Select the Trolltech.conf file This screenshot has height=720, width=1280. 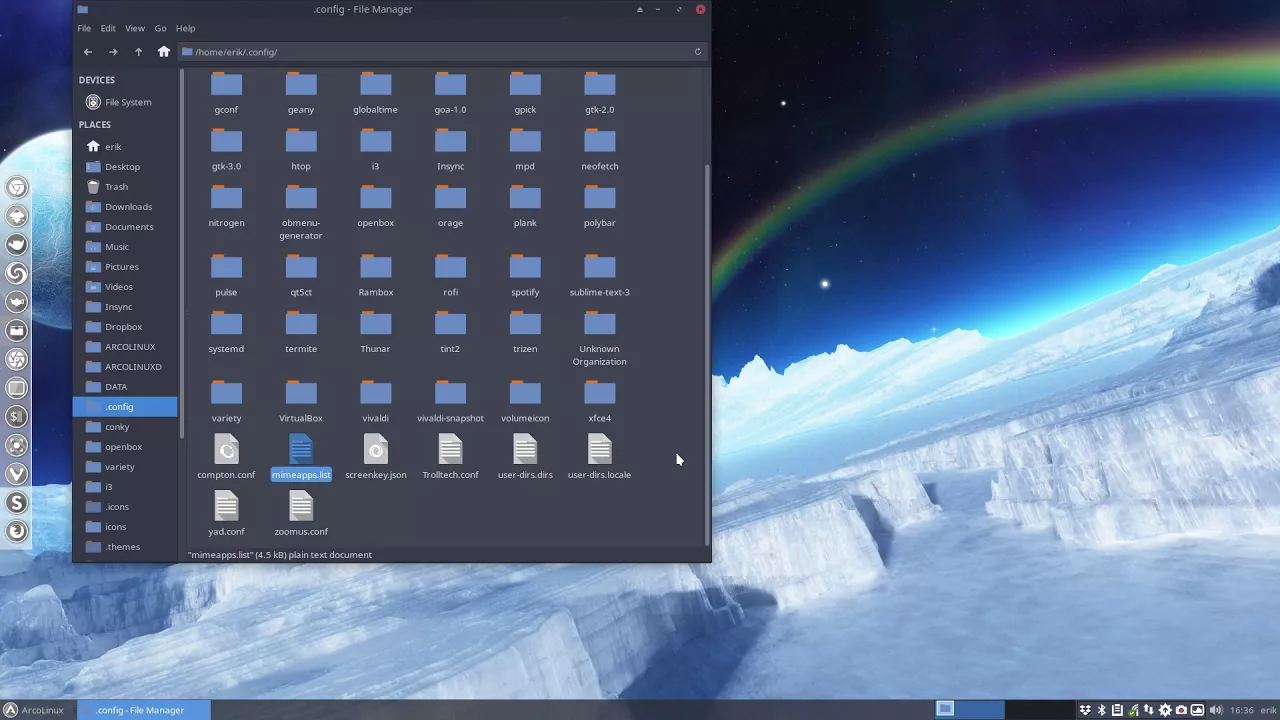tap(450, 458)
